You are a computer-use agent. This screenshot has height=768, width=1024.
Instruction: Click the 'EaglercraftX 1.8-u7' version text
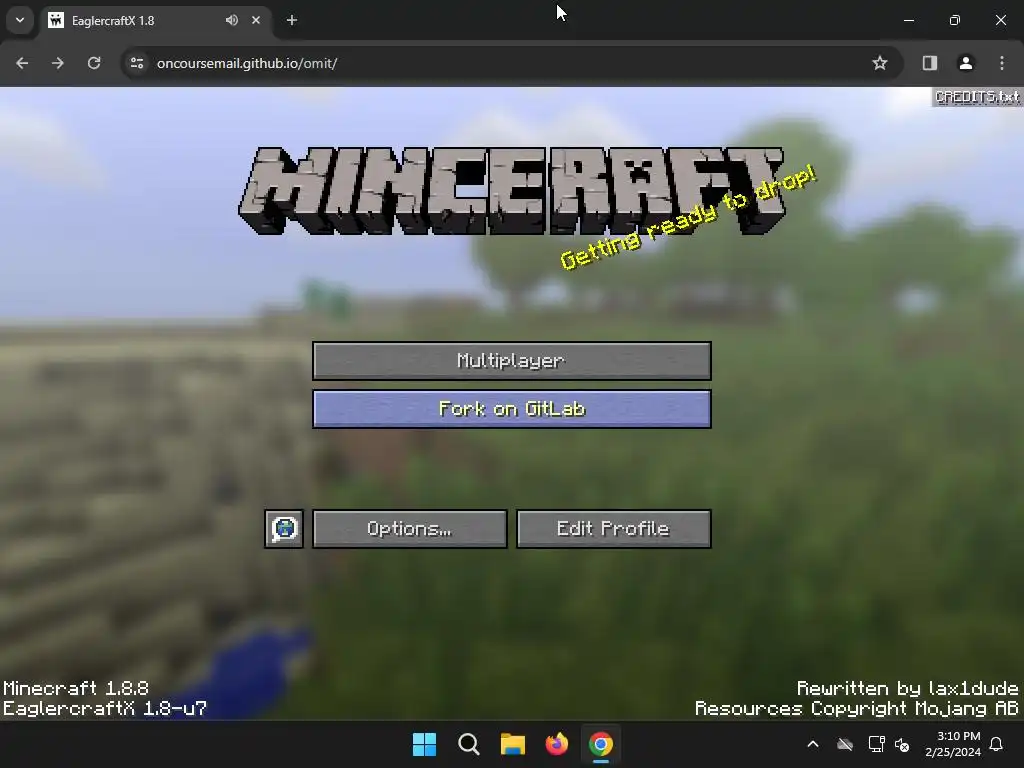pyautogui.click(x=104, y=709)
